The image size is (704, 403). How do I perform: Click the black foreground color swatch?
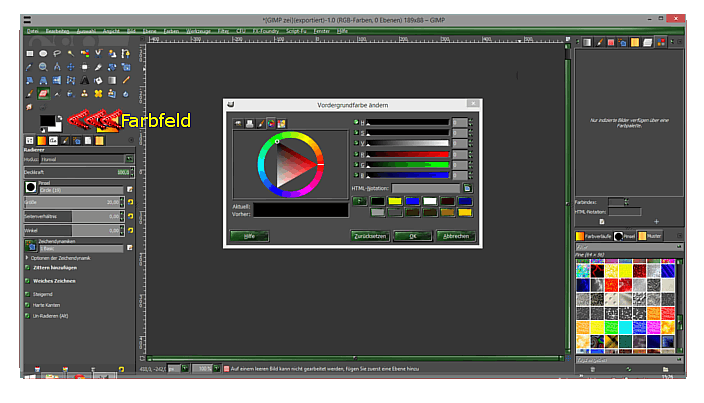pyautogui.click(x=47, y=121)
